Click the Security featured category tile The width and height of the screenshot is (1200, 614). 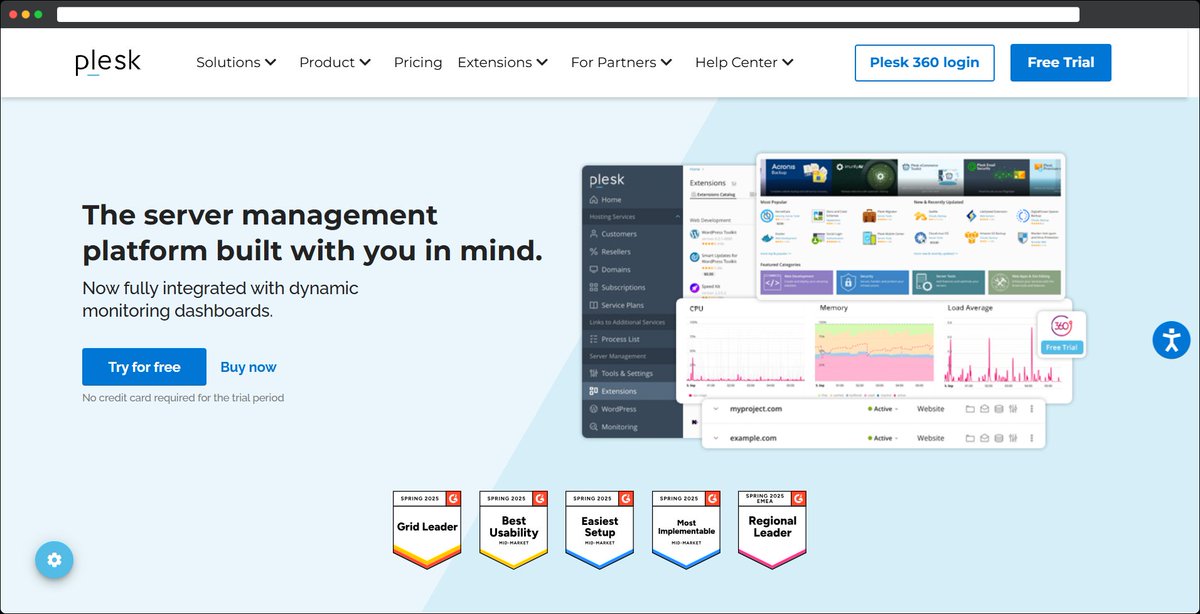point(872,283)
